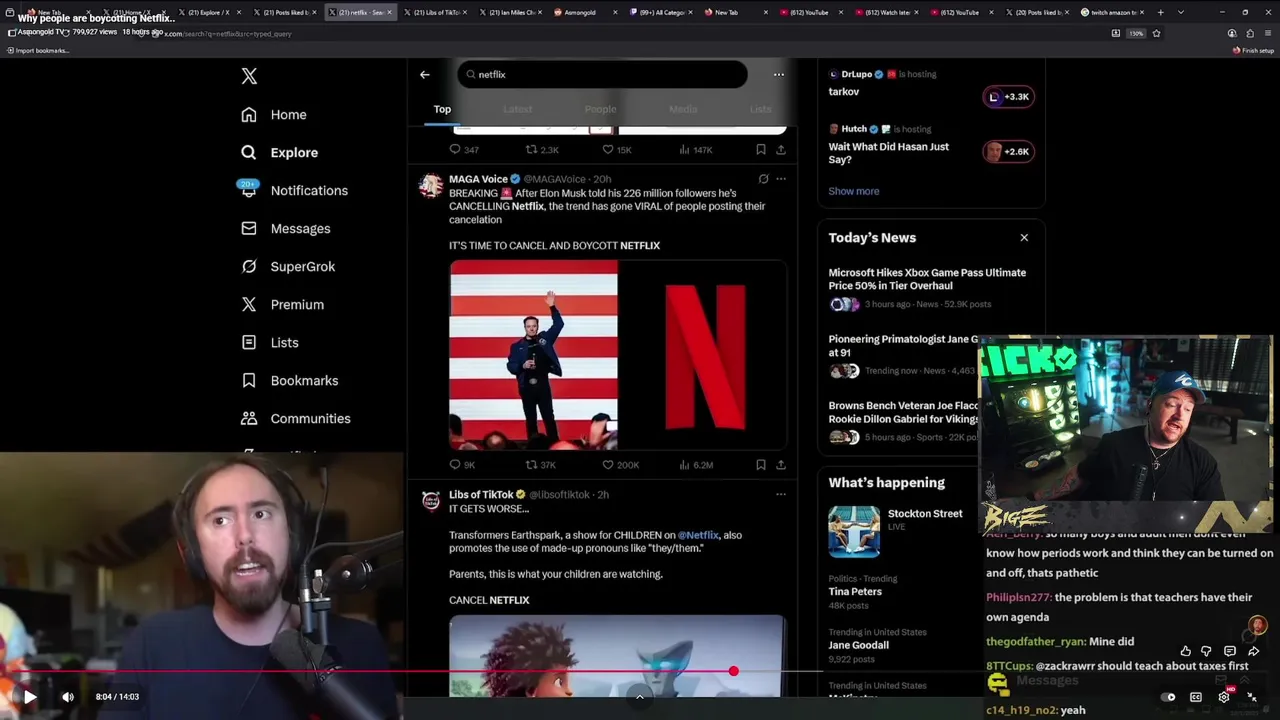
Task: Repost the MAGA Voice post with 37K reposts
Action: (541, 465)
